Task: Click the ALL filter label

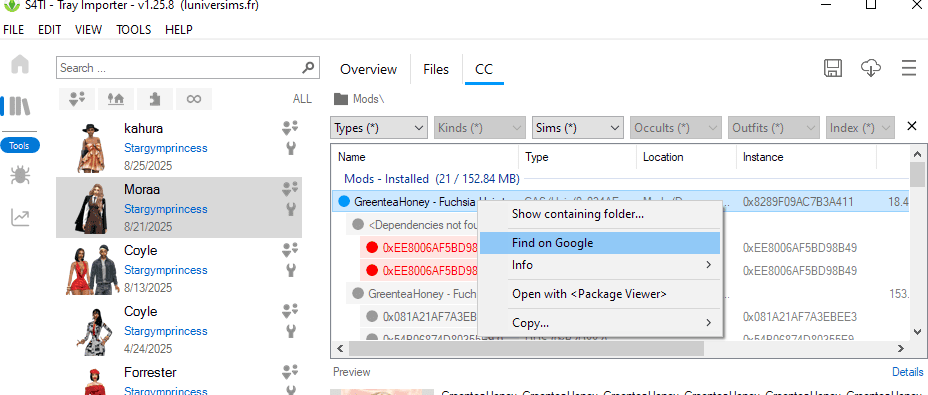Action: (302, 99)
